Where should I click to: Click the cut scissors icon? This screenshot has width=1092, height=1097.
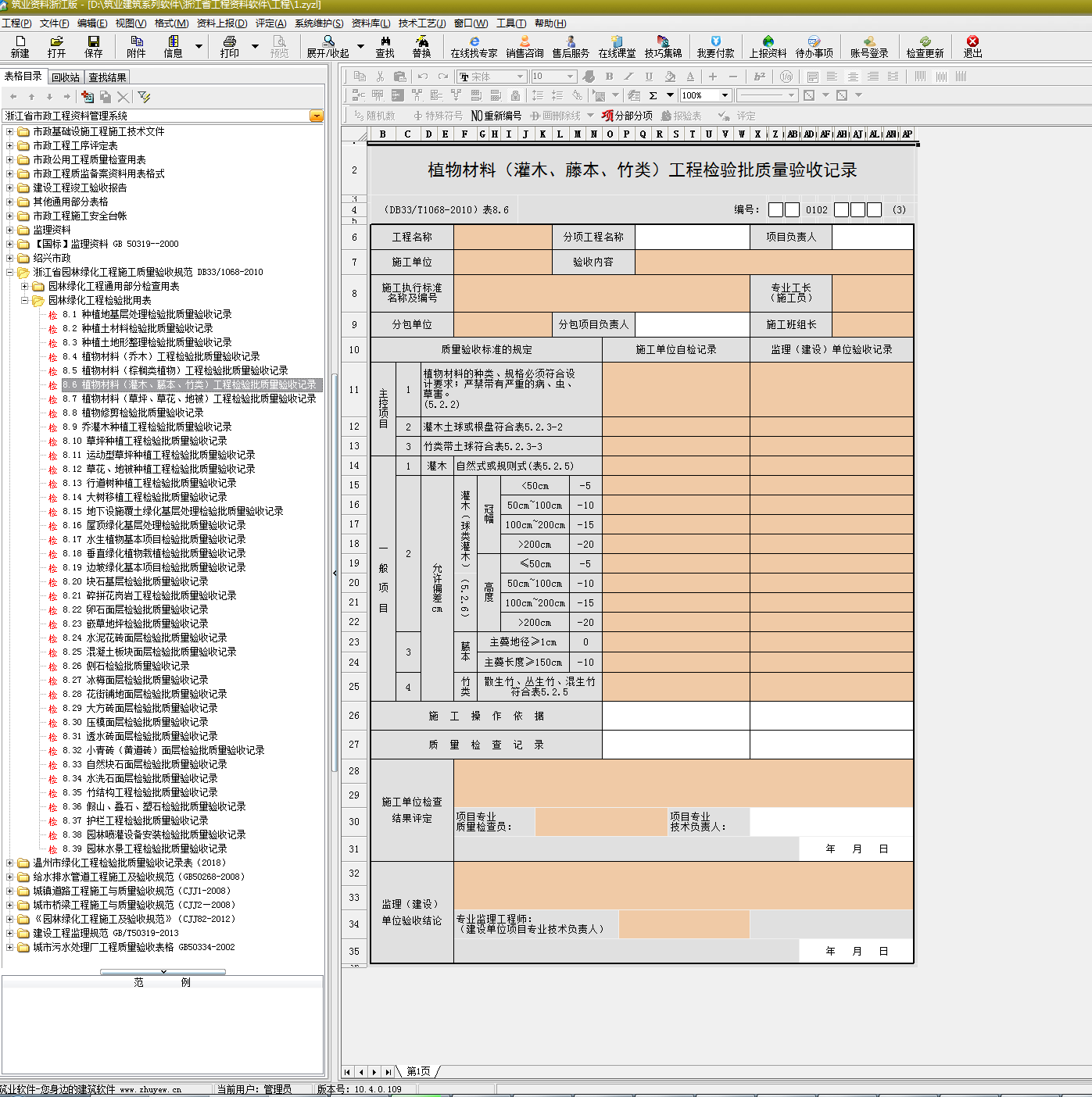[x=380, y=77]
